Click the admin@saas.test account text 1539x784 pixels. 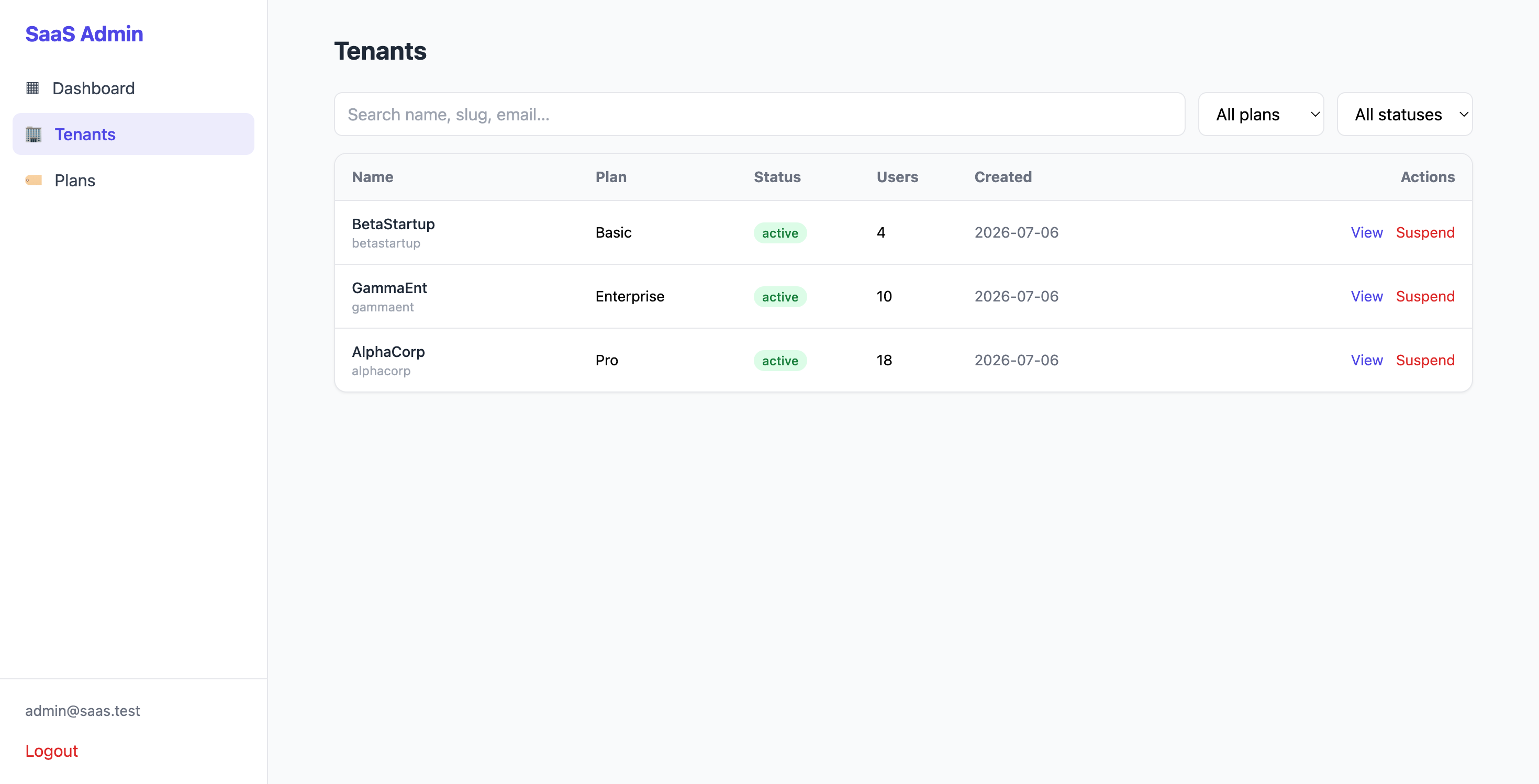[x=83, y=711]
